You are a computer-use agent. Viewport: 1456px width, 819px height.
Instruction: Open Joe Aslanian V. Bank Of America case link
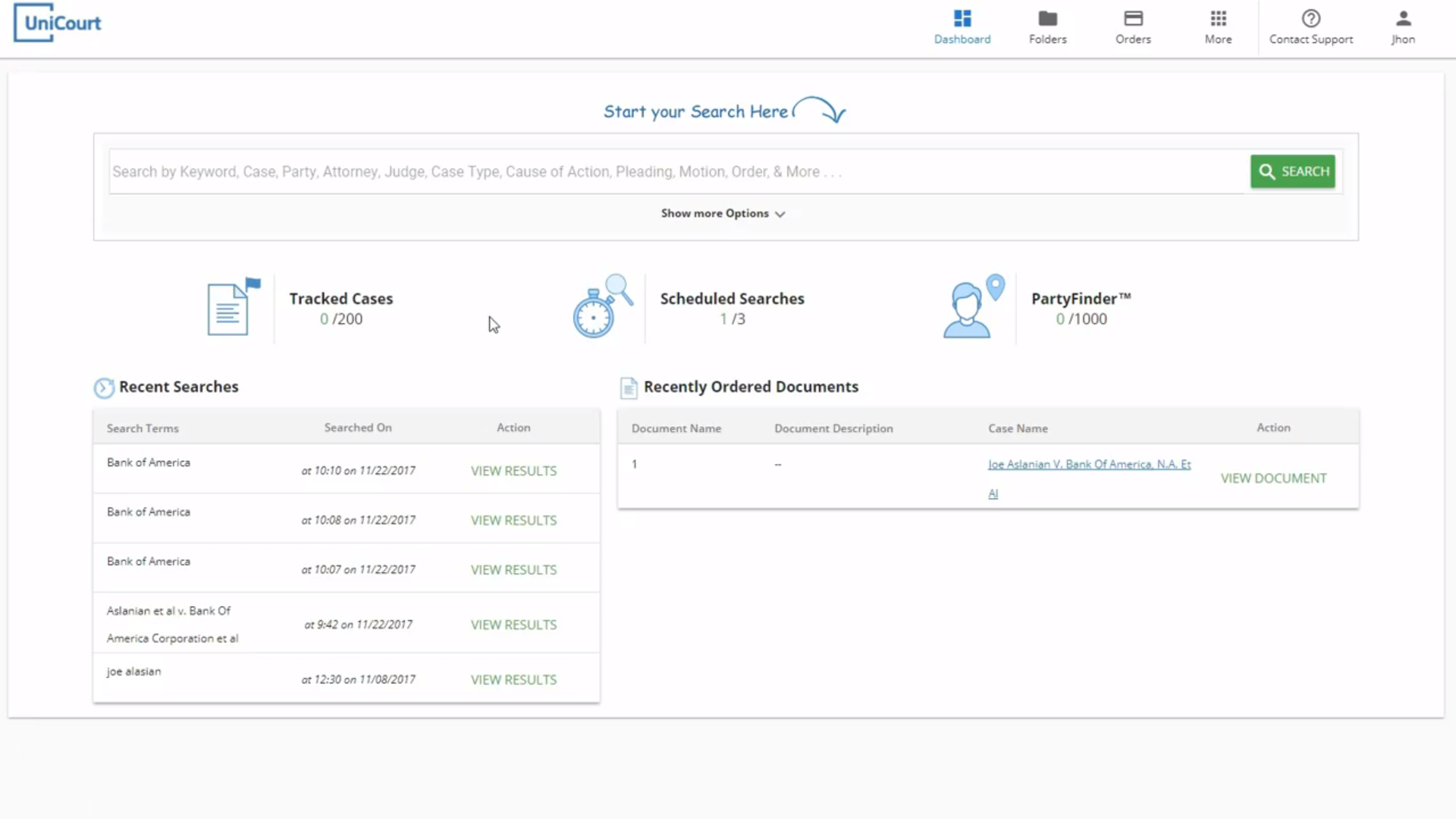pos(1089,479)
